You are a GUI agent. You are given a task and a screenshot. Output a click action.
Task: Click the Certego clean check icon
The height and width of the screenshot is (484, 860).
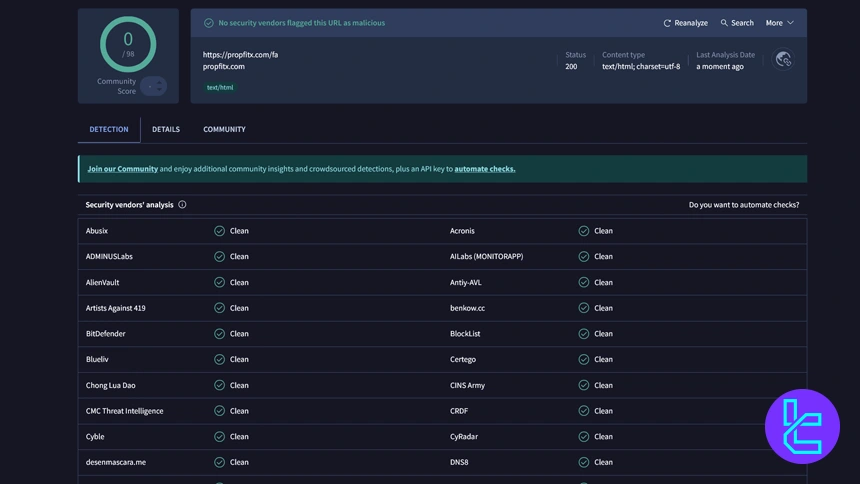pyautogui.click(x=584, y=359)
